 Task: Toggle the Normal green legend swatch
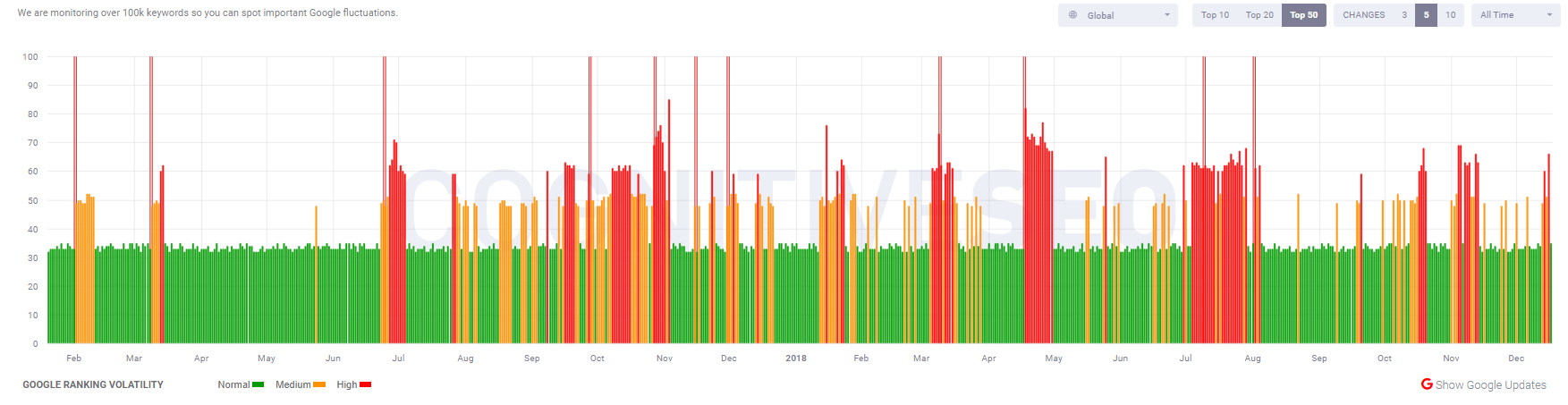coord(258,384)
